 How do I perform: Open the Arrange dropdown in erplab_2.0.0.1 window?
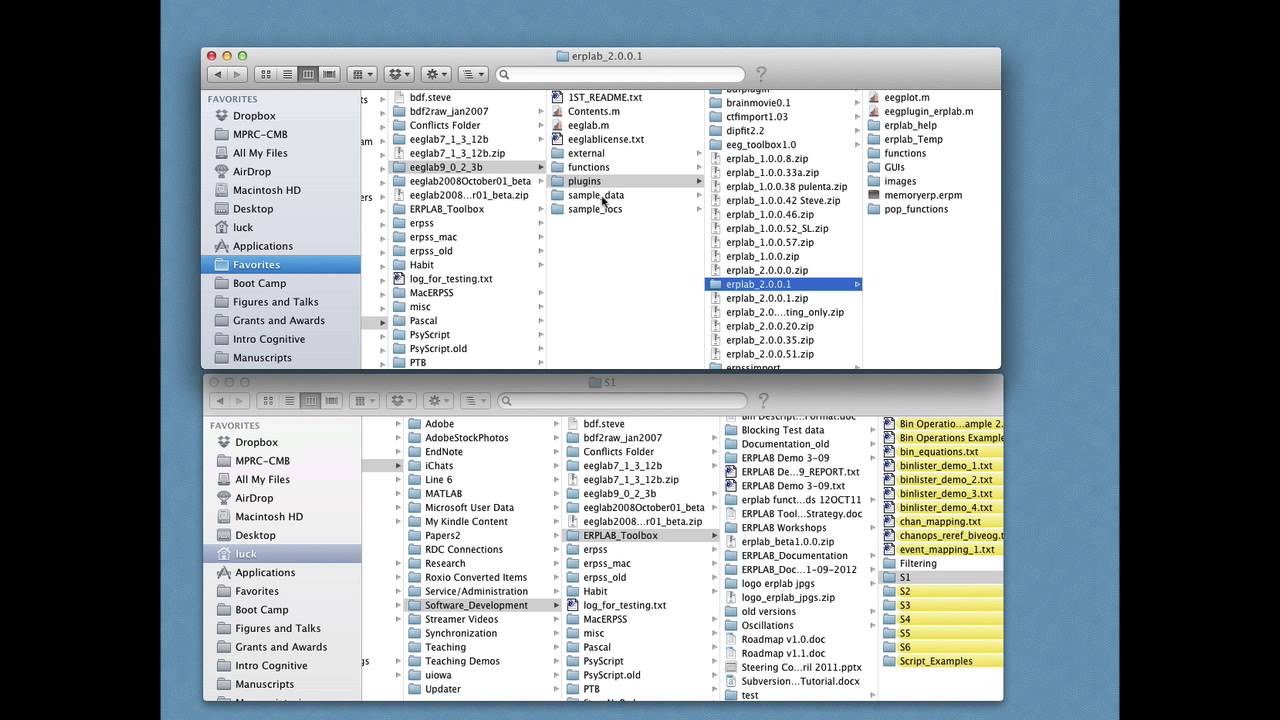point(361,74)
